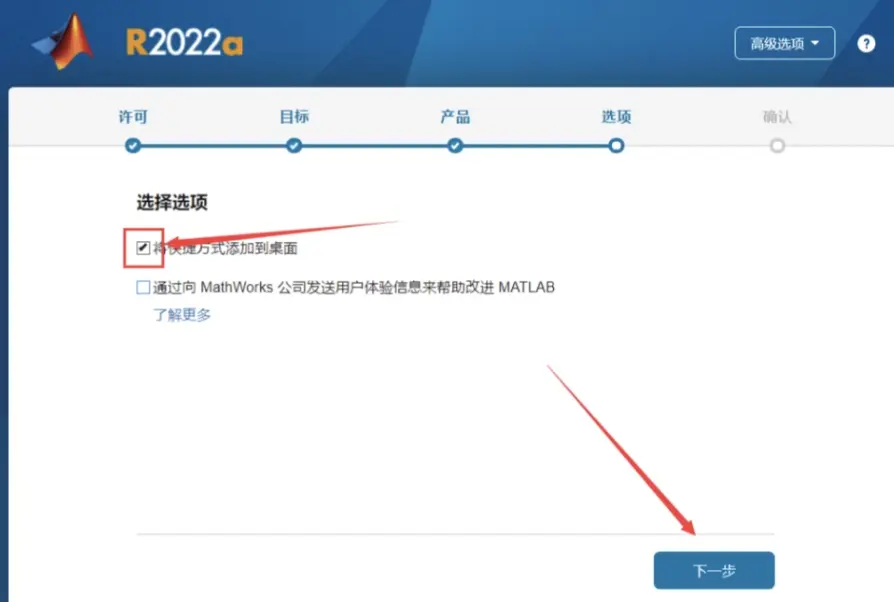This screenshot has height=602, width=894.
Task: Click the MATLAB logo icon
Action: click(64, 42)
